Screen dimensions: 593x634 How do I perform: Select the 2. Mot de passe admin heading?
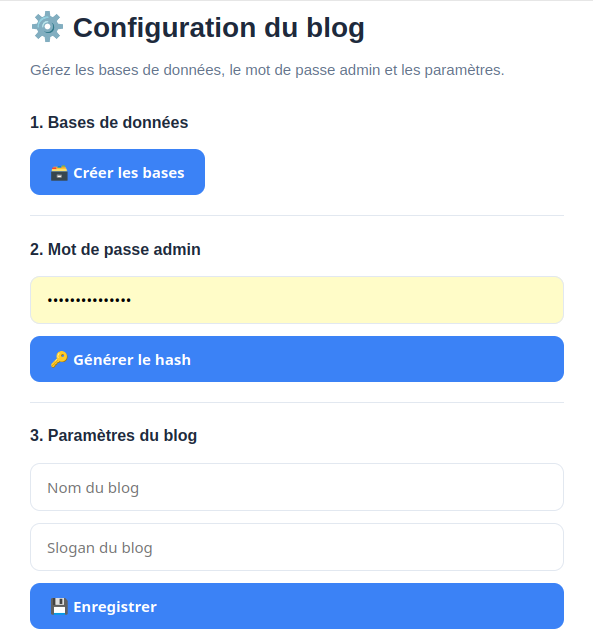pyautogui.click(x=115, y=249)
